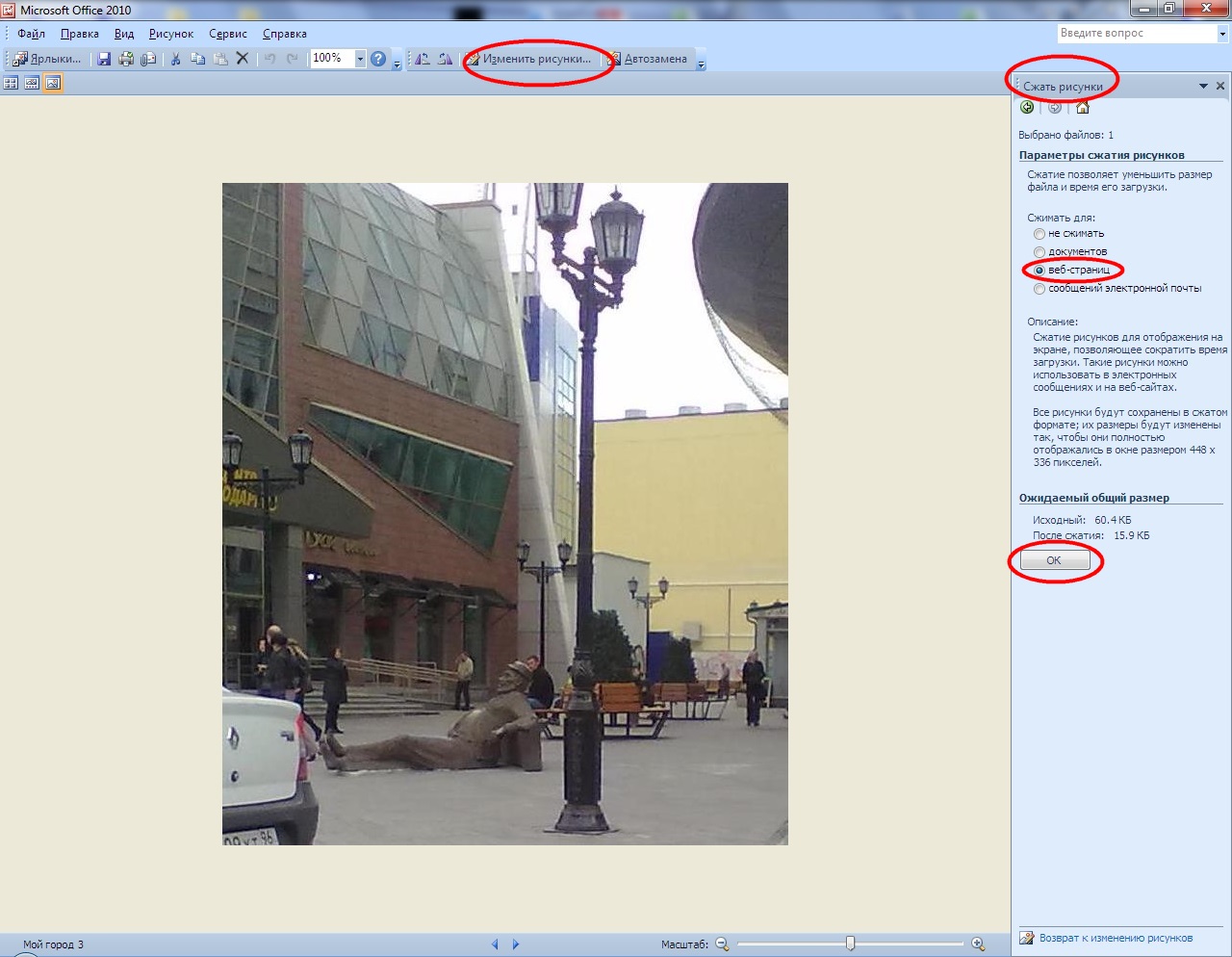This screenshot has height=957, width=1232.
Task: Click the Cut scissors icon
Action: [x=176, y=59]
